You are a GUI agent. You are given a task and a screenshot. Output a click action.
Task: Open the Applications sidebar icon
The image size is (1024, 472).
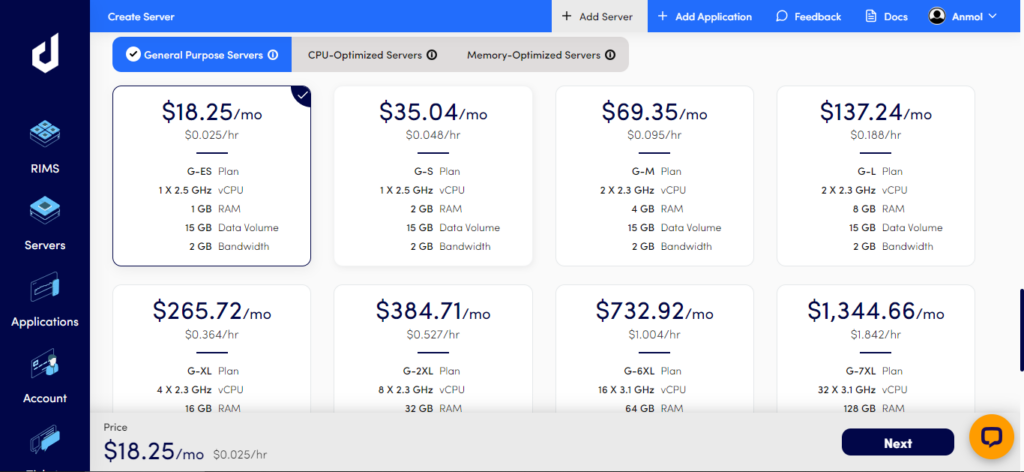[45, 287]
